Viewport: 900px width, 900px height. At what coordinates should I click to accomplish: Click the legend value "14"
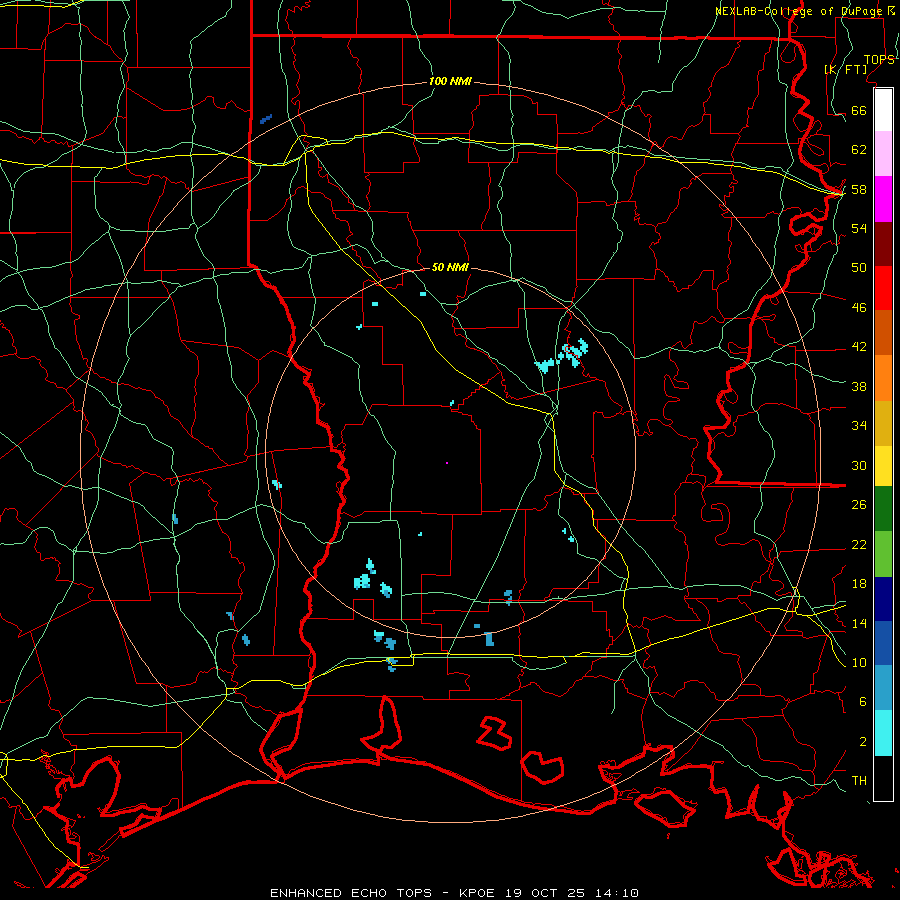coord(859,623)
